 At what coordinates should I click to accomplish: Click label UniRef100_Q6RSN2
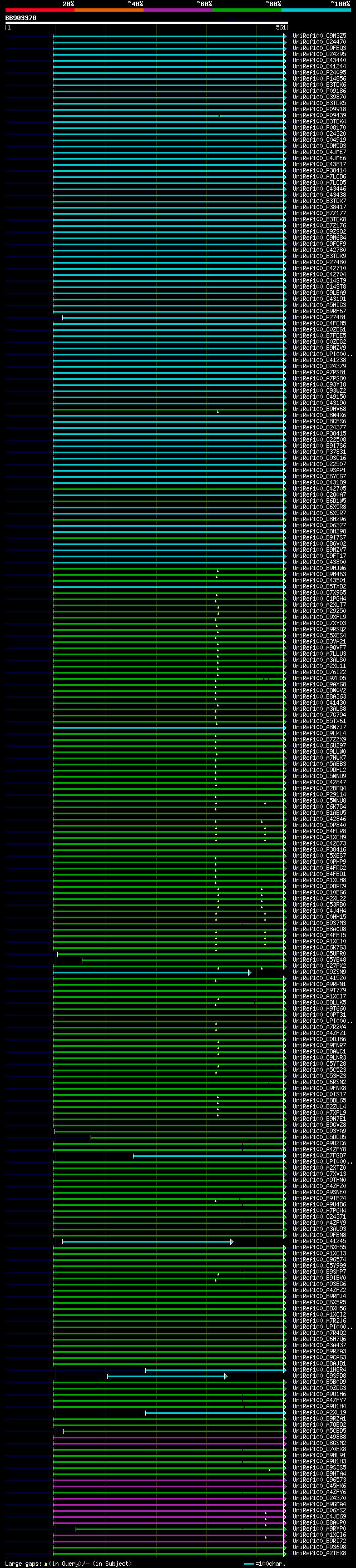coord(319,1082)
